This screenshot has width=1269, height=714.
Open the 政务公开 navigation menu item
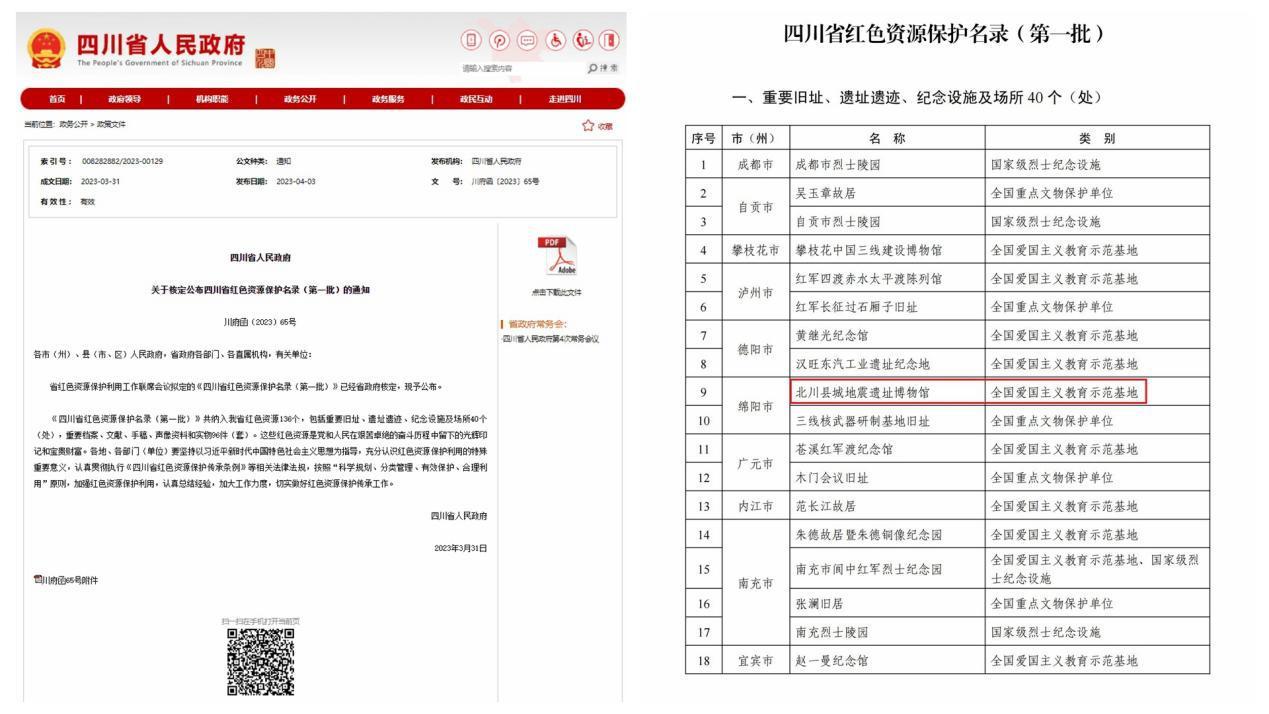[299, 98]
